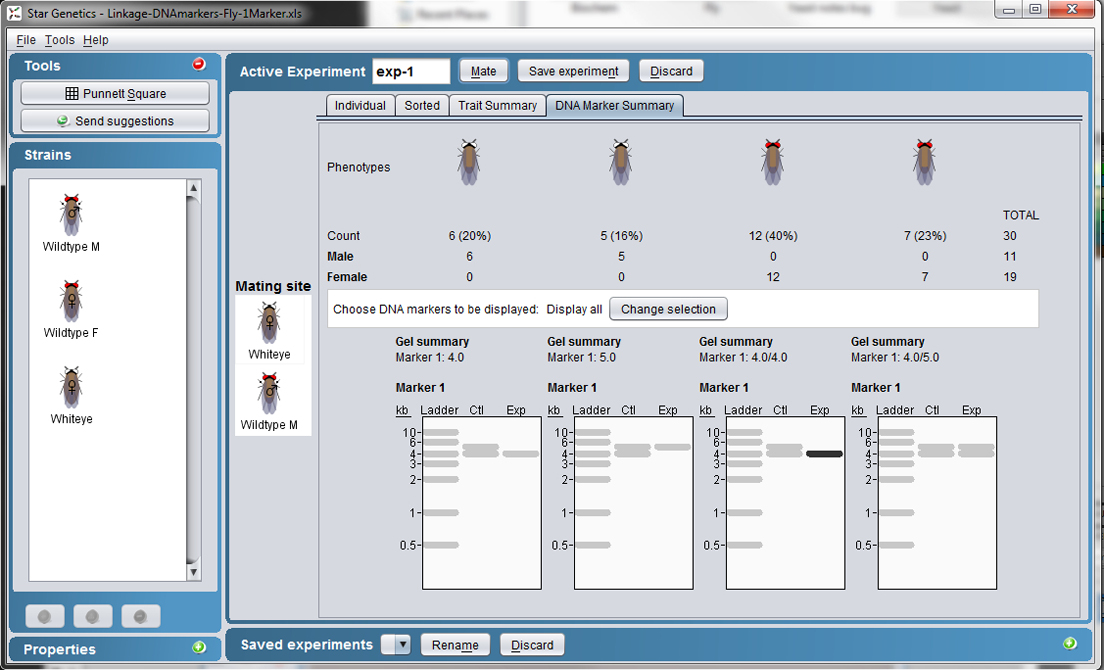
Task: Click the red-eyed phenotype fly with 7 count
Action: (x=924, y=162)
